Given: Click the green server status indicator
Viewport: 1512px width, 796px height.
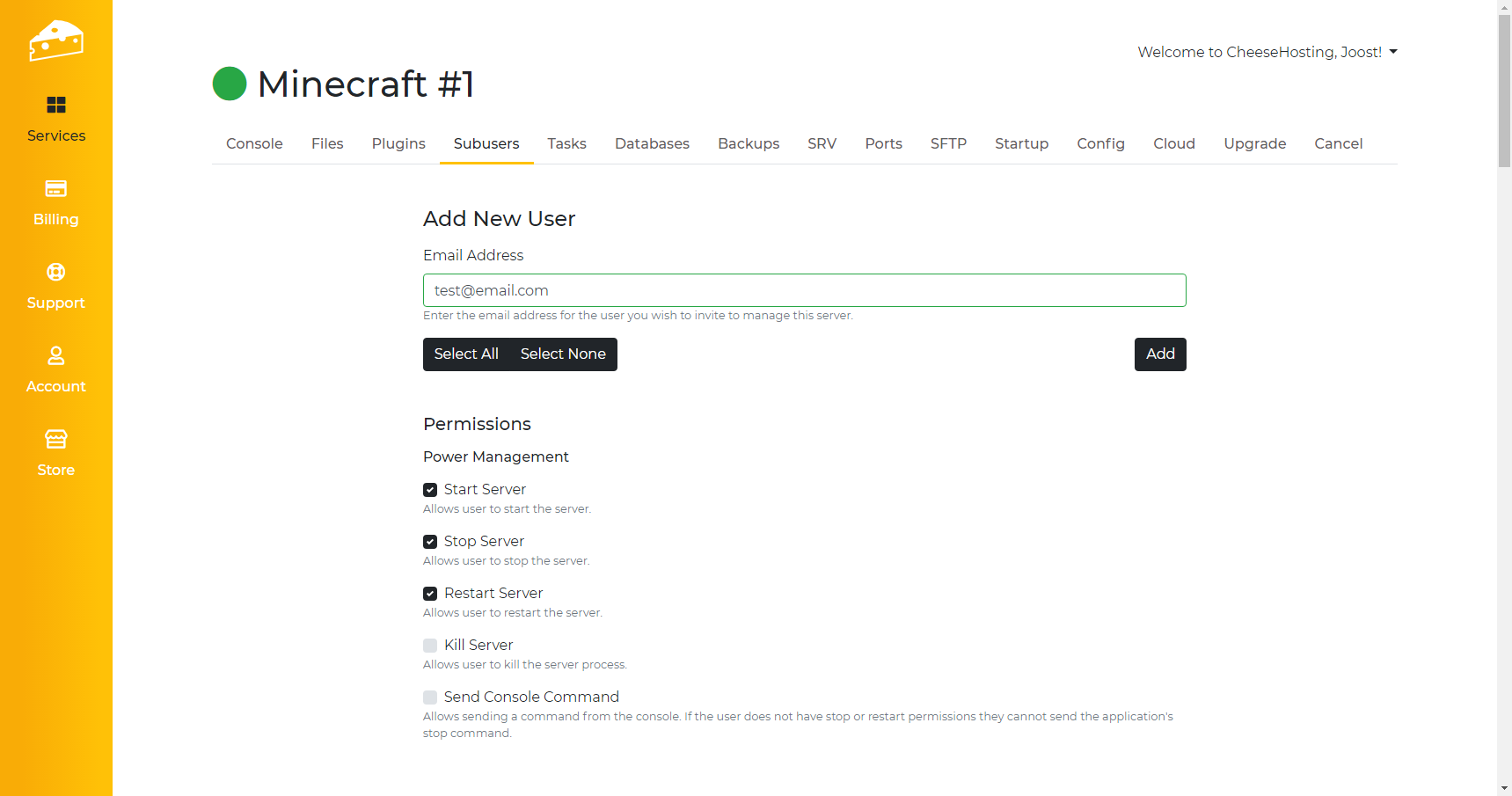Looking at the screenshot, I should [x=230, y=84].
